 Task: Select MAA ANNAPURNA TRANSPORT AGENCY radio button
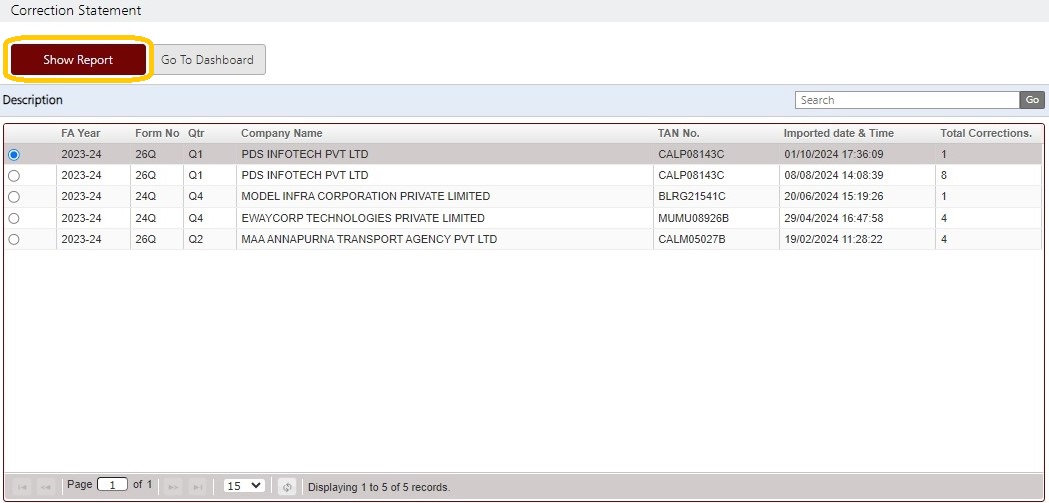(x=14, y=239)
